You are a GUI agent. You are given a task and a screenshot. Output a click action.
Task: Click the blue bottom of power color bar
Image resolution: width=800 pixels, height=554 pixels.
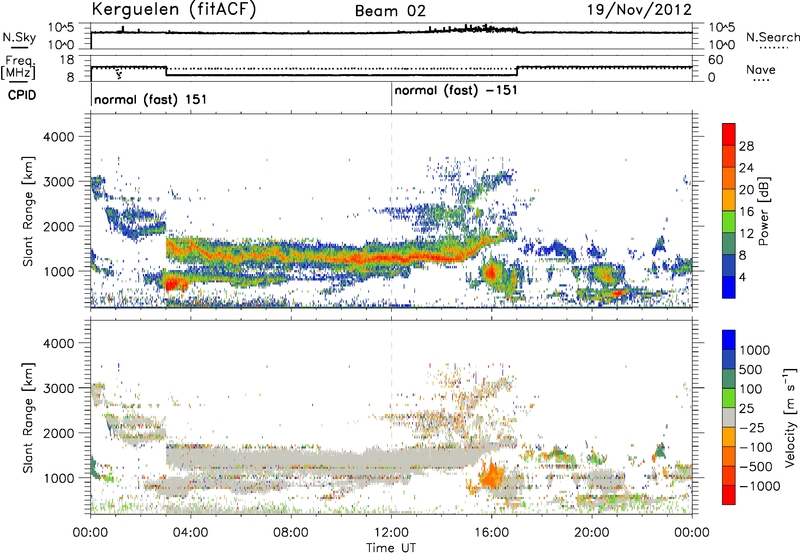729,287
